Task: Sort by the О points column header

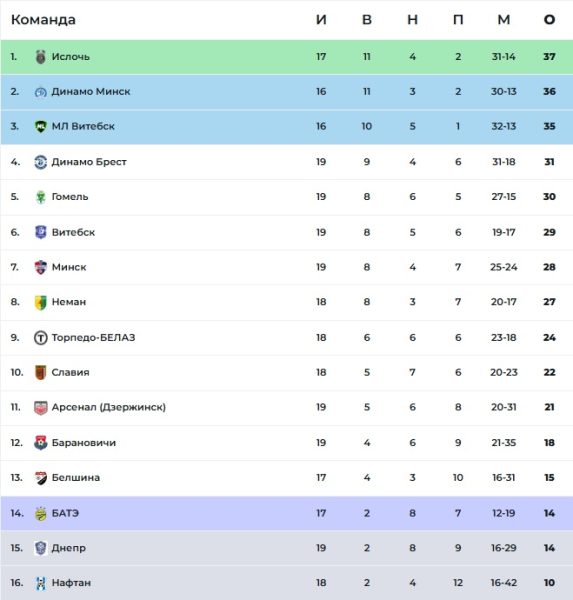Action: point(549,20)
